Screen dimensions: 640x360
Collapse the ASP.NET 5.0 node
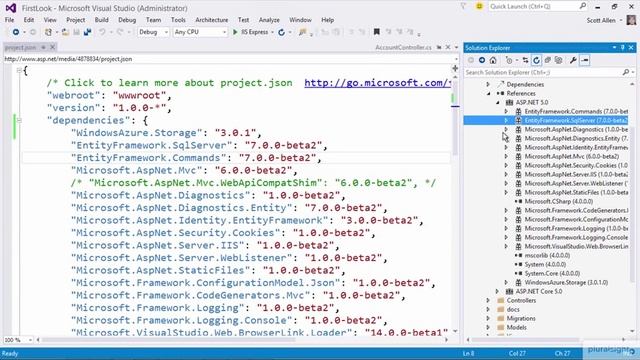[498, 102]
